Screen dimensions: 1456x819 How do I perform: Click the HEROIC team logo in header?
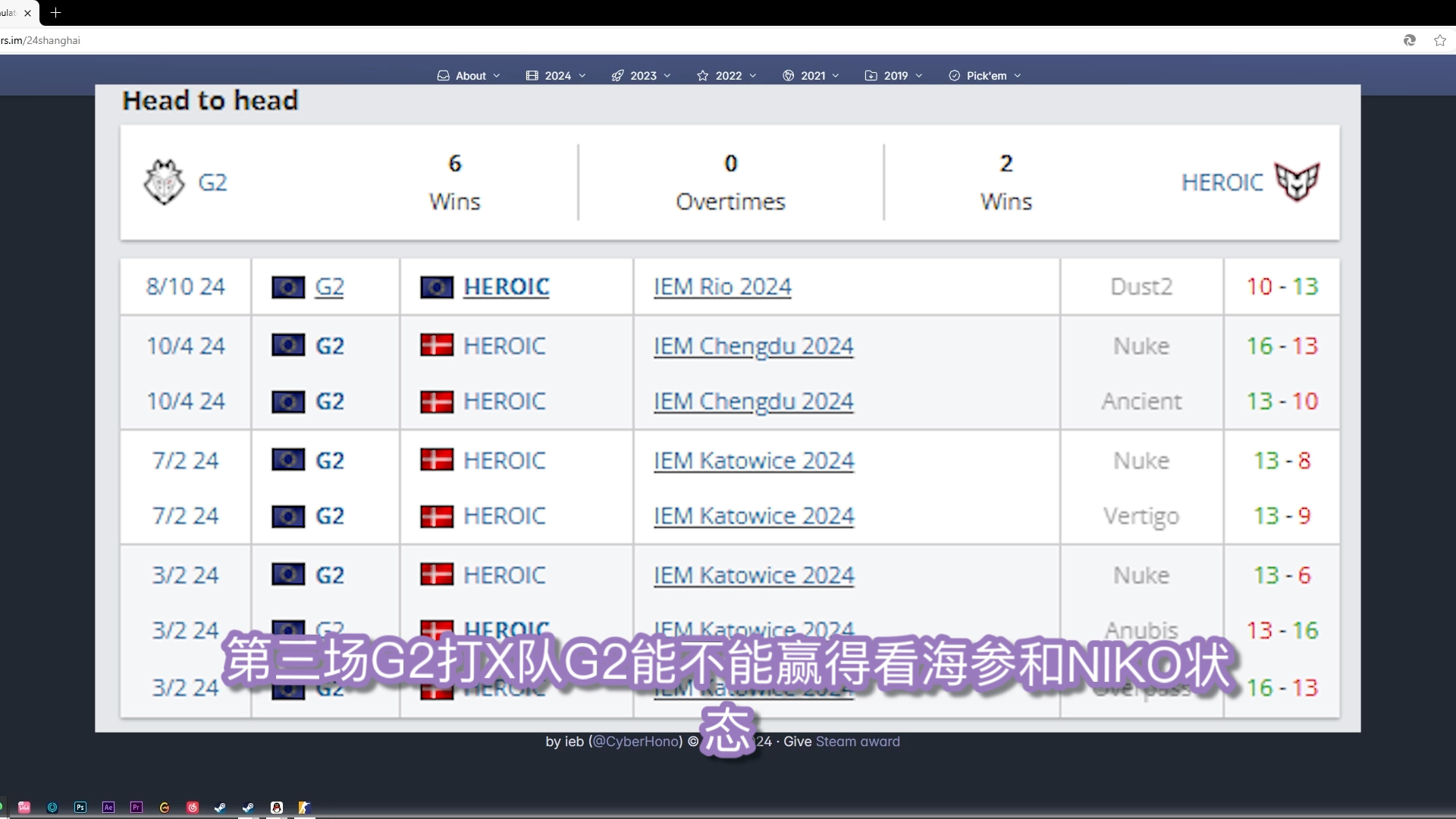pyautogui.click(x=1297, y=181)
